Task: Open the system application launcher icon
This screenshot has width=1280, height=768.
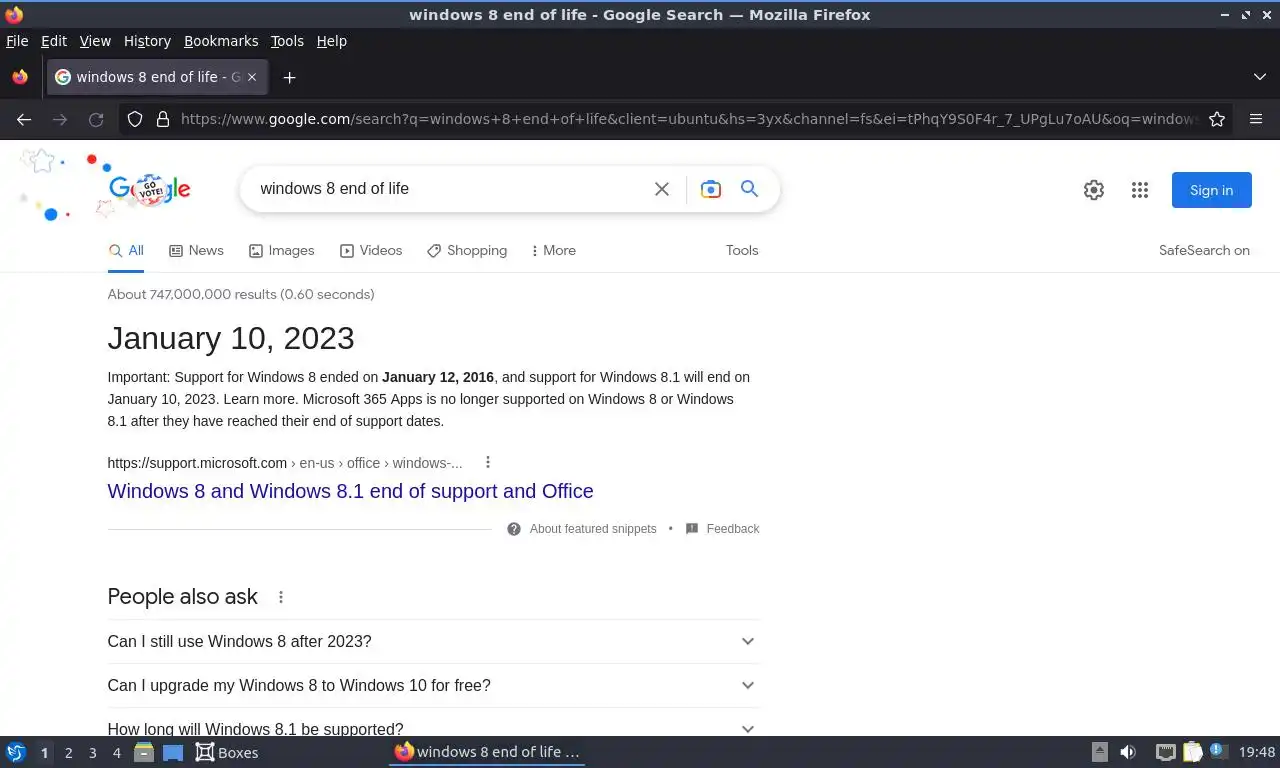Action: pos(16,752)
